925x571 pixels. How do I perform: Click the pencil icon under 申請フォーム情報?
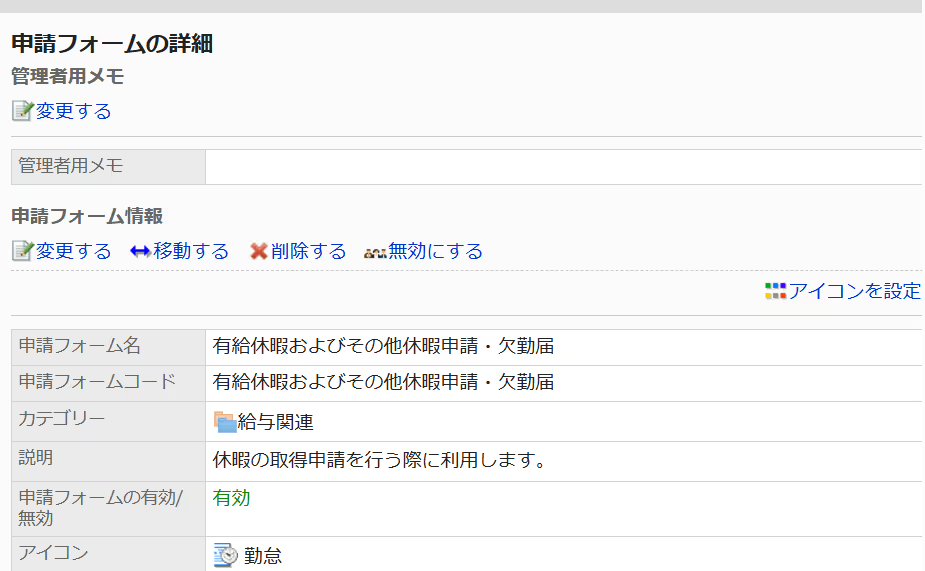click(22, 251)
